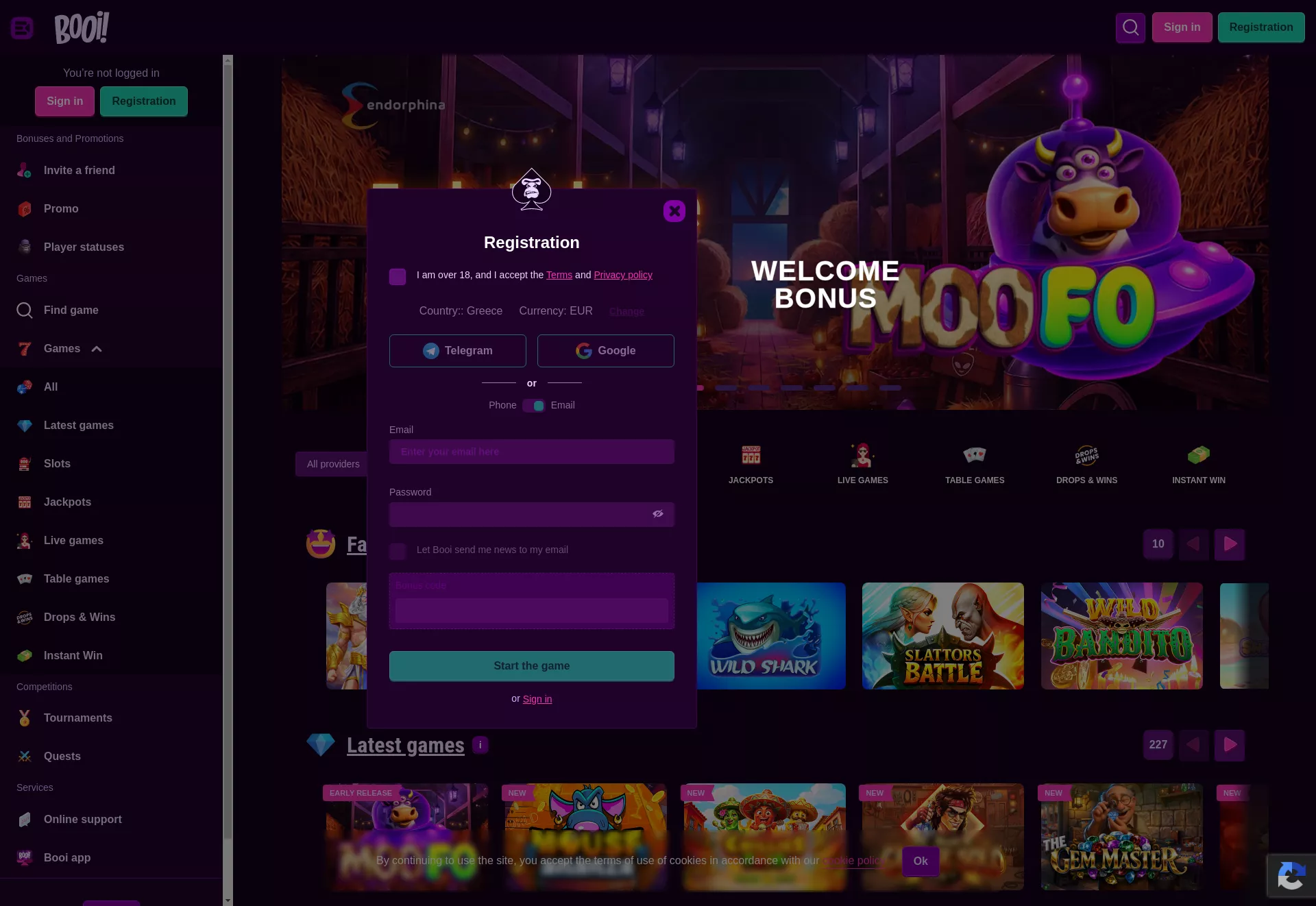Open the search magnifier icon in header

pyautogui.click(x=1130, y=27)
